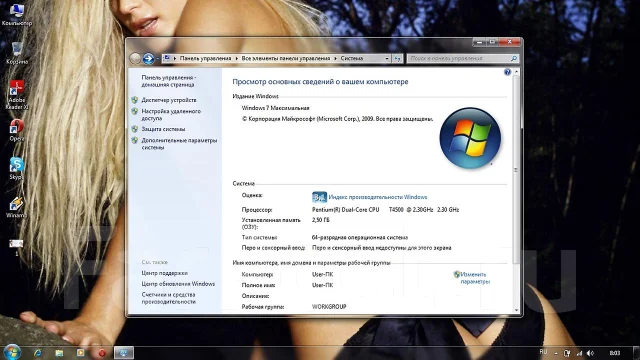Open 'Центр поддержки' link
The image size is (640, 360).
[x=164, y=273]
